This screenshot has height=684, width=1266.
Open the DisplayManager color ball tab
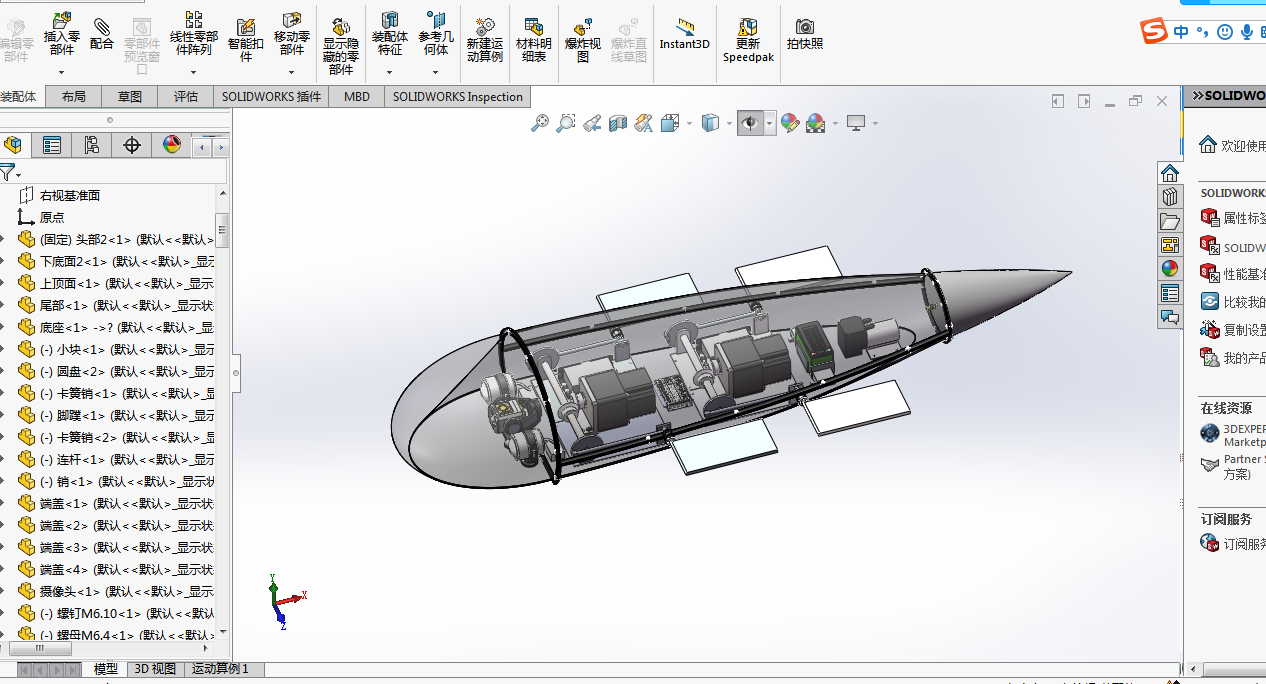pyautogui.click(x=172, y=146)
